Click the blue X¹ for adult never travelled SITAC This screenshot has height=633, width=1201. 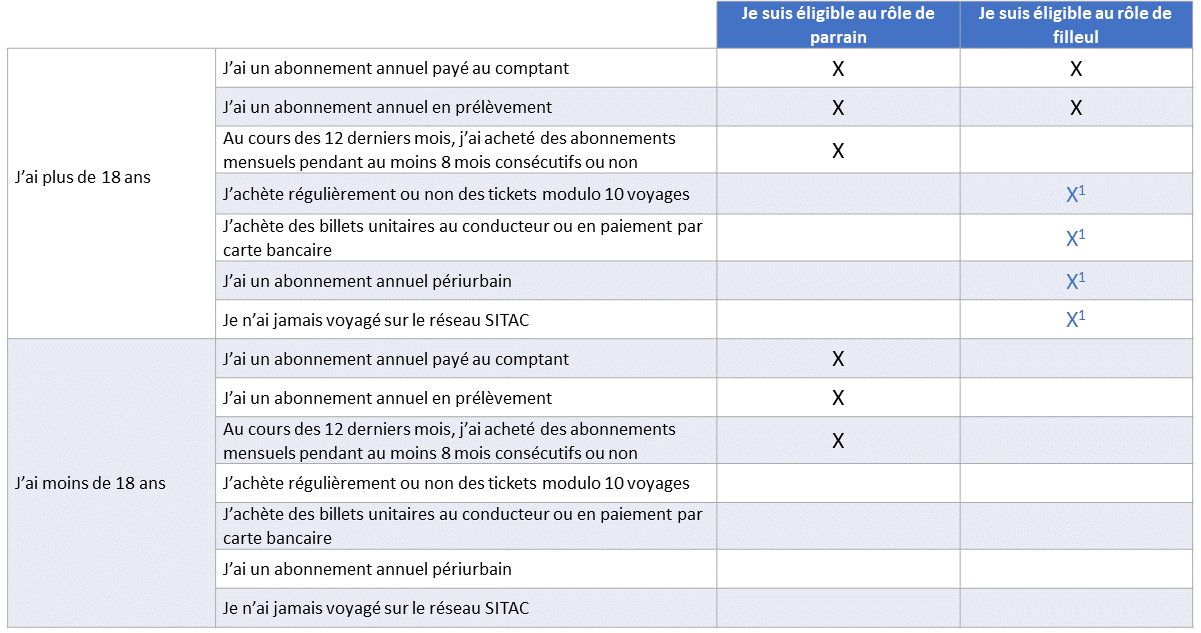[x=1076, y=320]
